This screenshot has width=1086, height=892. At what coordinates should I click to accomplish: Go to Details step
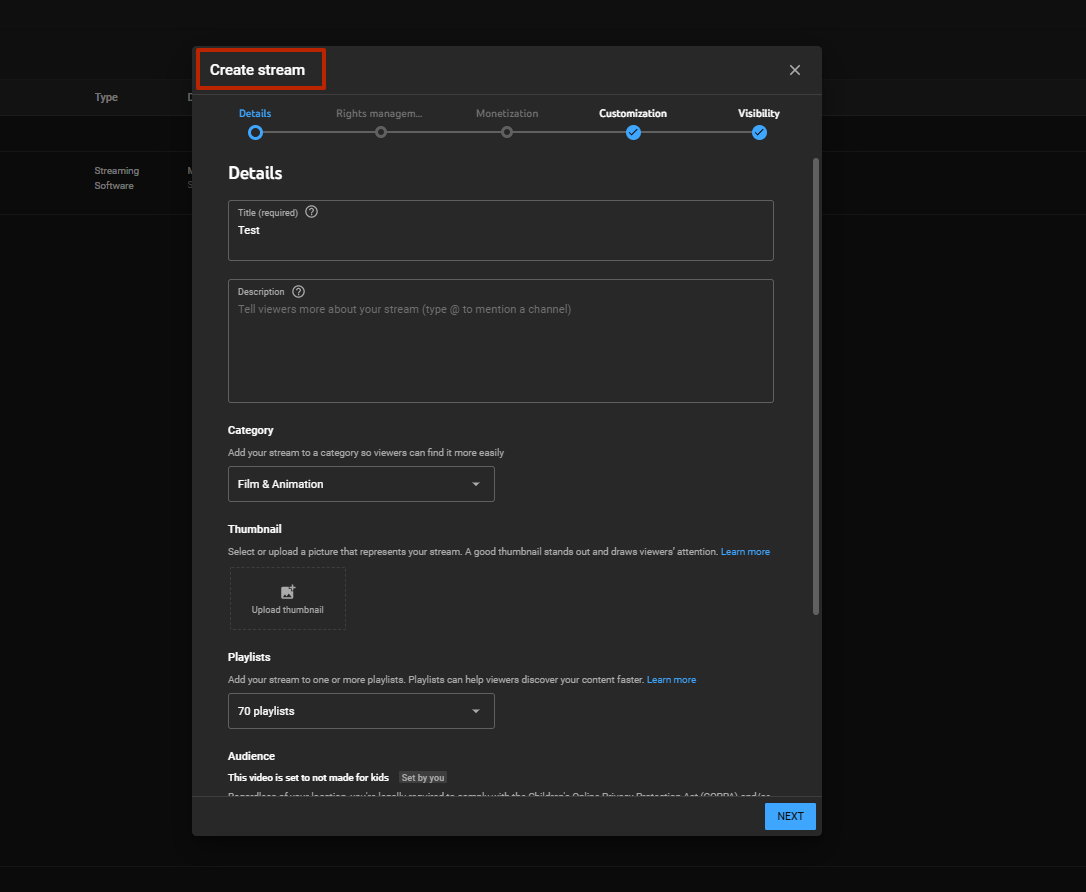point(255,113)
